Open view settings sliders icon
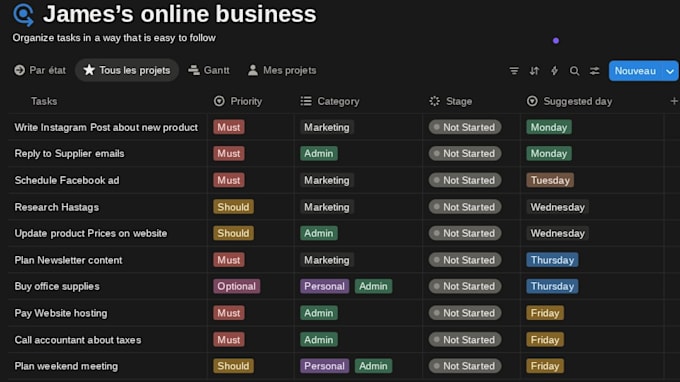 pyautogui.click(x=595, y=71)
